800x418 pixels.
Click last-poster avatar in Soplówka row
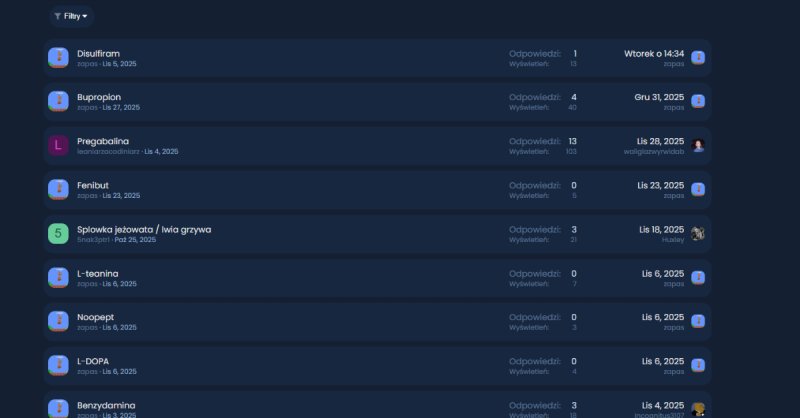point(698,233)
